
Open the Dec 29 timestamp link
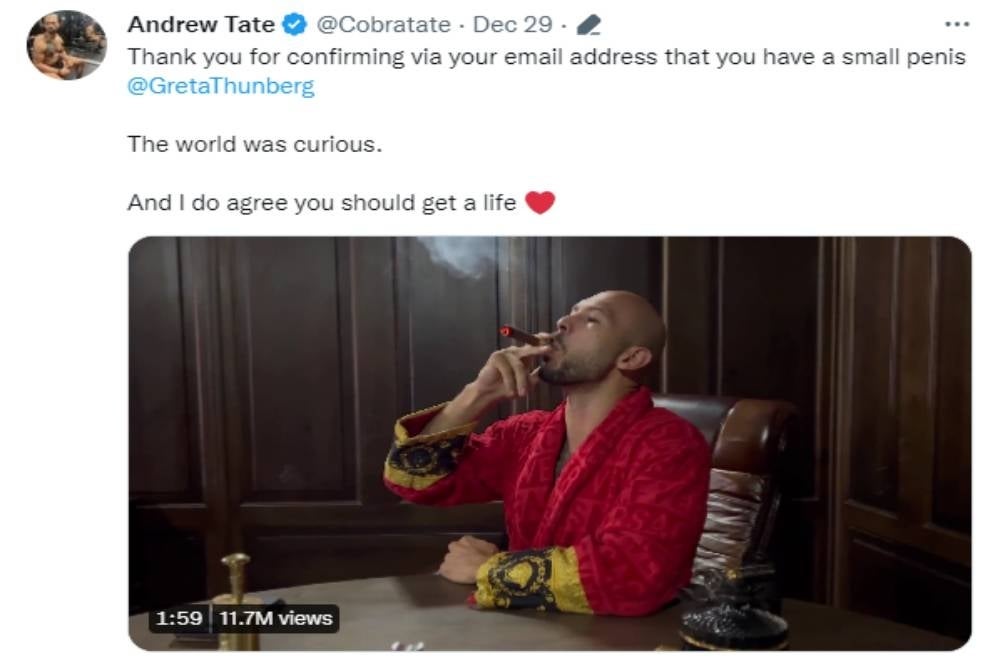click(x=512, y=25)
